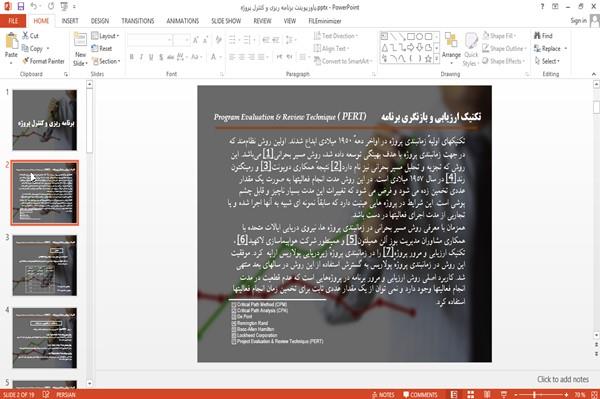Click the Replace command
Screen dimensions: 600x399
(550, 49)
